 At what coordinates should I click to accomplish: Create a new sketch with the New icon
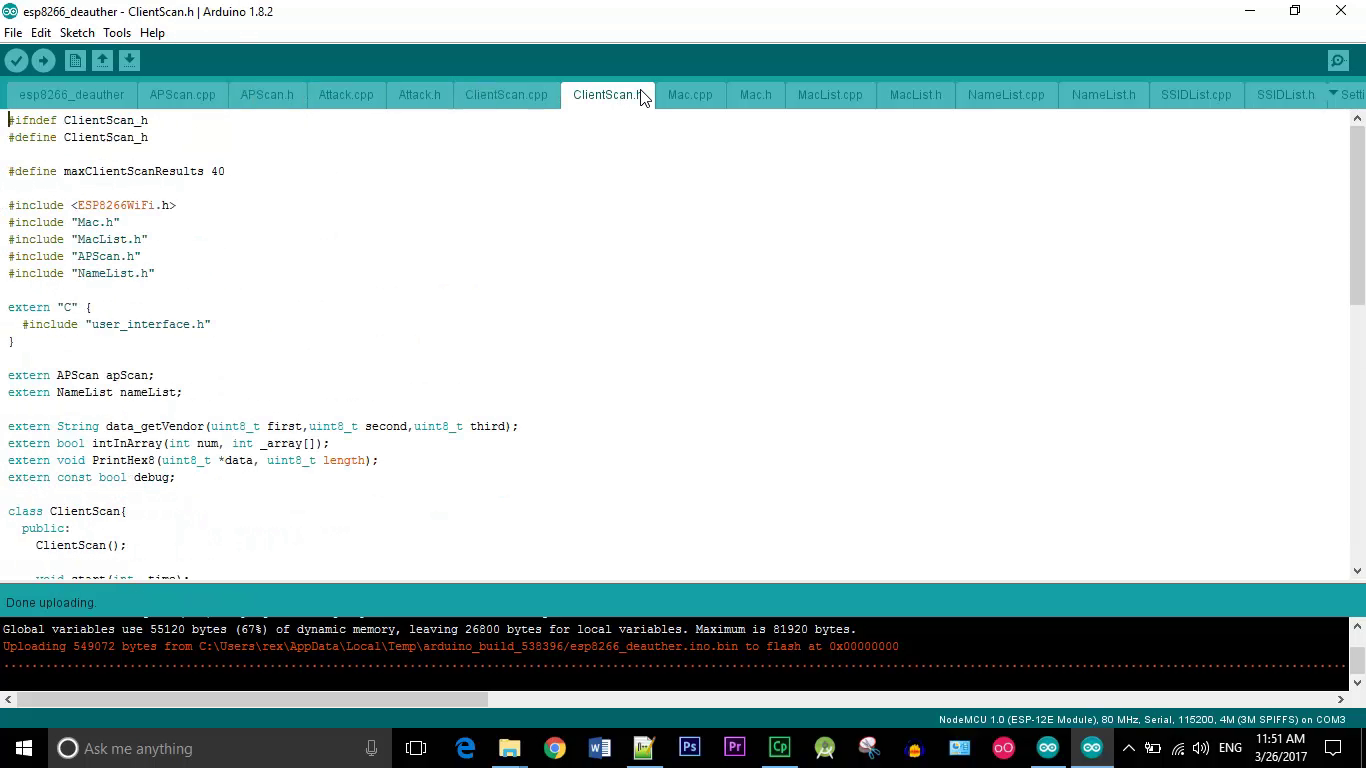(x=75, y=61)
